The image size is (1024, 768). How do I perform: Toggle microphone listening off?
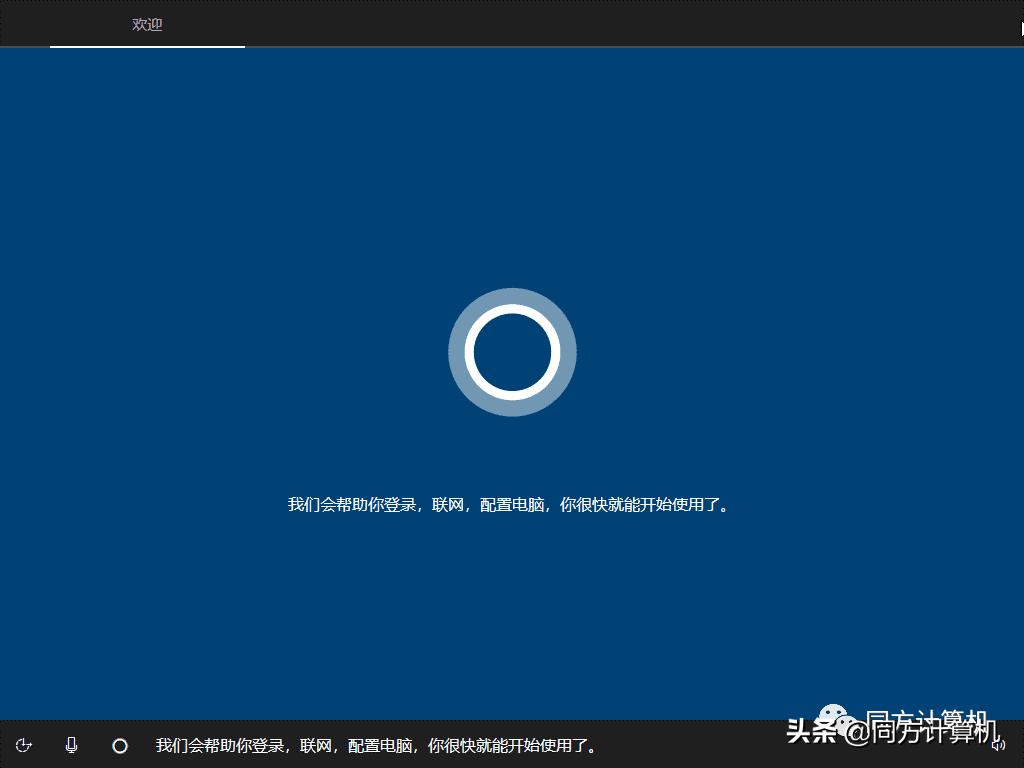[70, 745]
